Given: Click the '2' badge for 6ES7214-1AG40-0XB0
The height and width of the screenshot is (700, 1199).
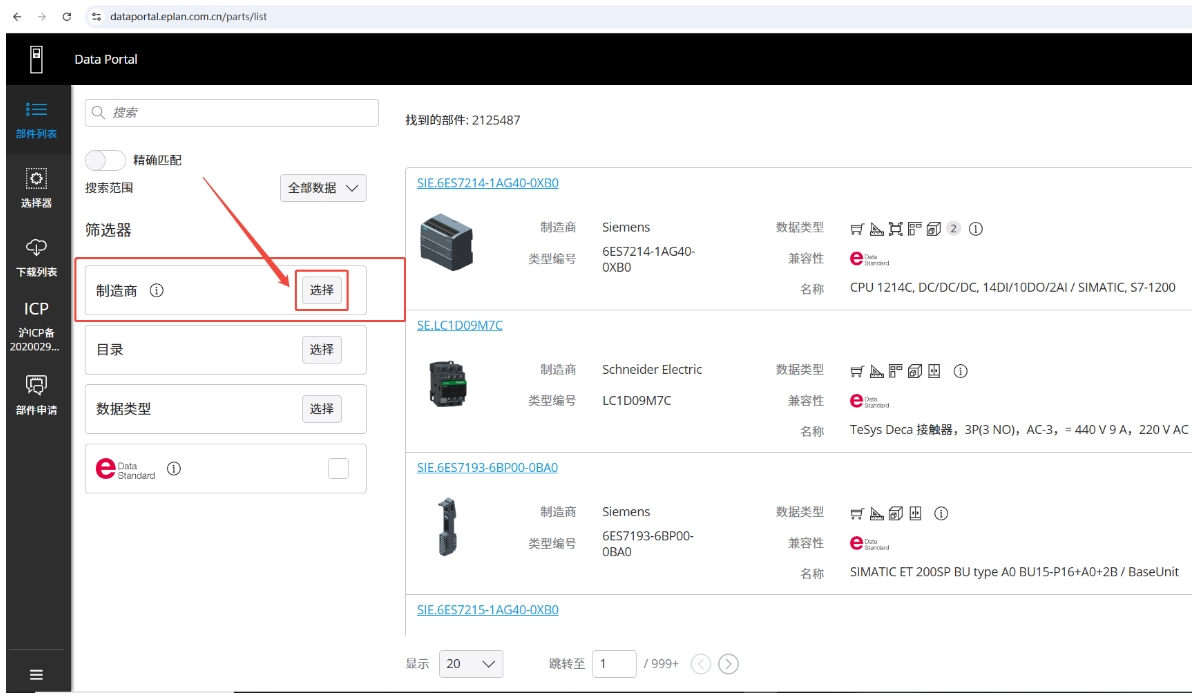Looking at the screenshot, I should tap(954, 228).
